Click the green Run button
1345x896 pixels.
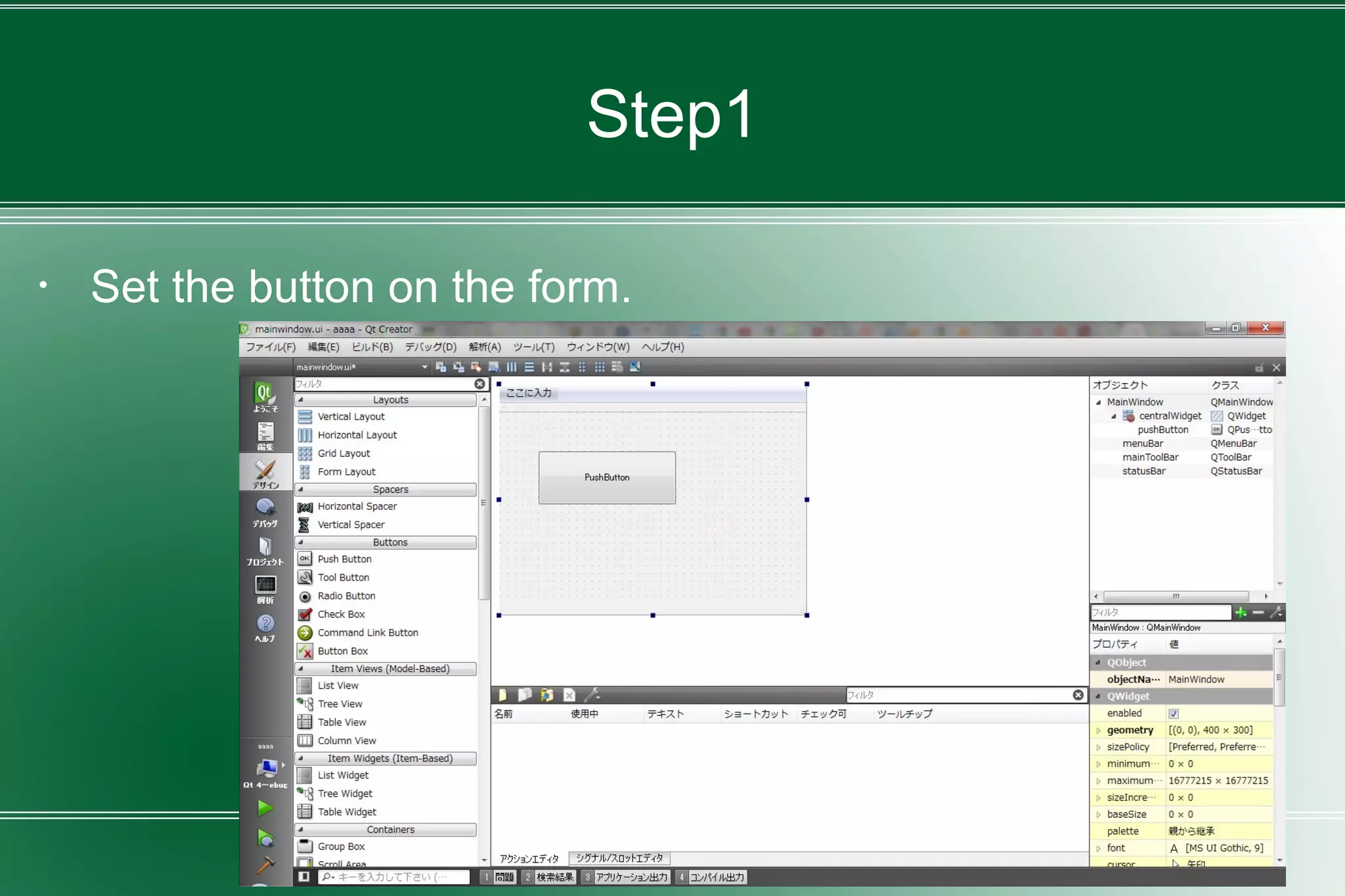pos(265,808)
